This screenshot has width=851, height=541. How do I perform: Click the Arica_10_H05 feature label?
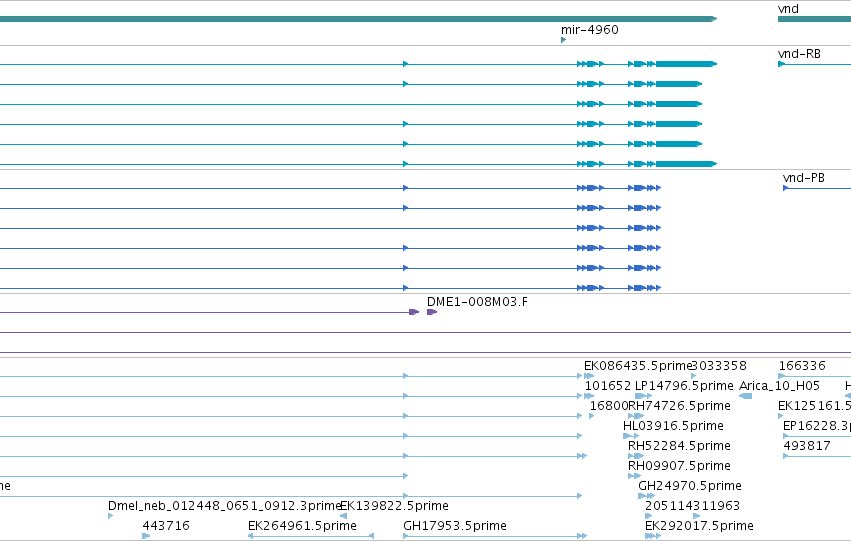[779, 386]
